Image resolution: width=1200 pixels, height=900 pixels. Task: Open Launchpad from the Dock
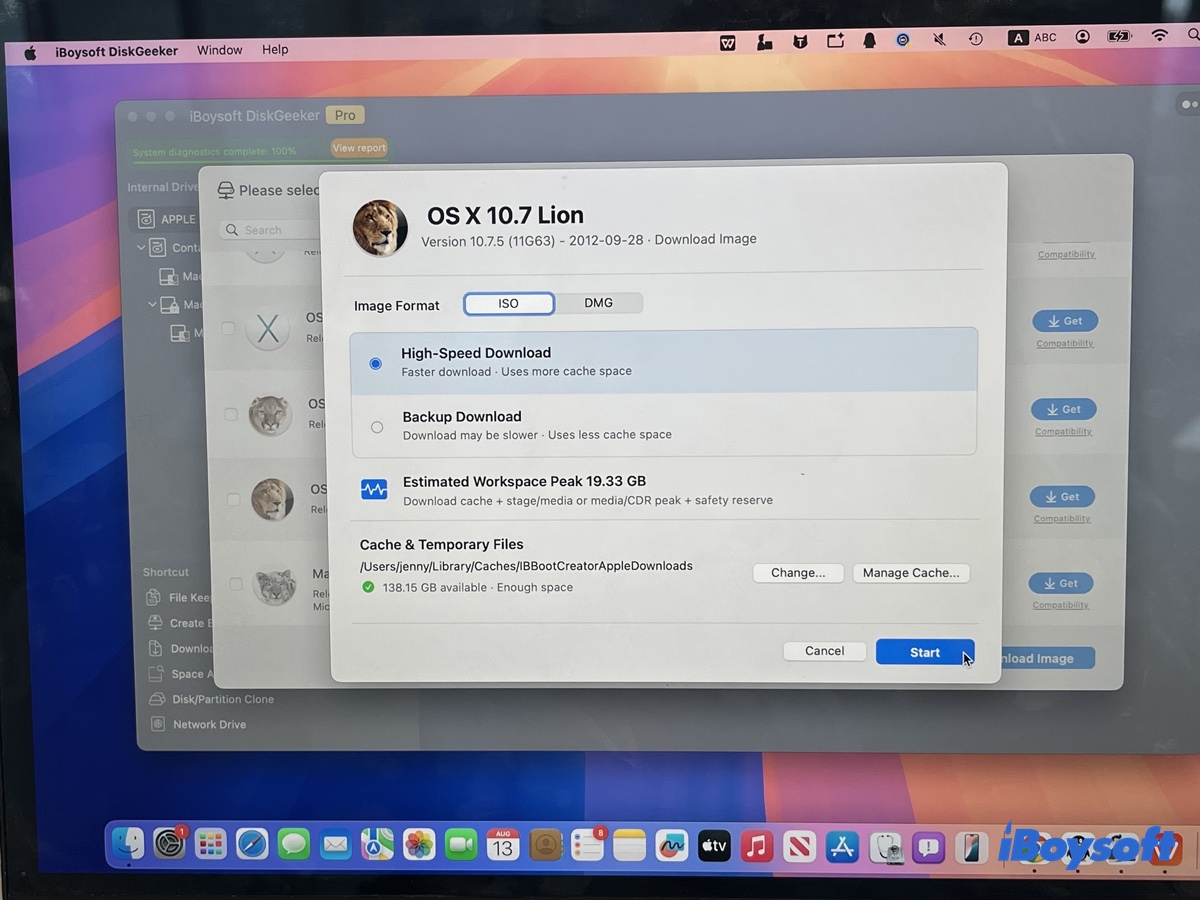210,845
